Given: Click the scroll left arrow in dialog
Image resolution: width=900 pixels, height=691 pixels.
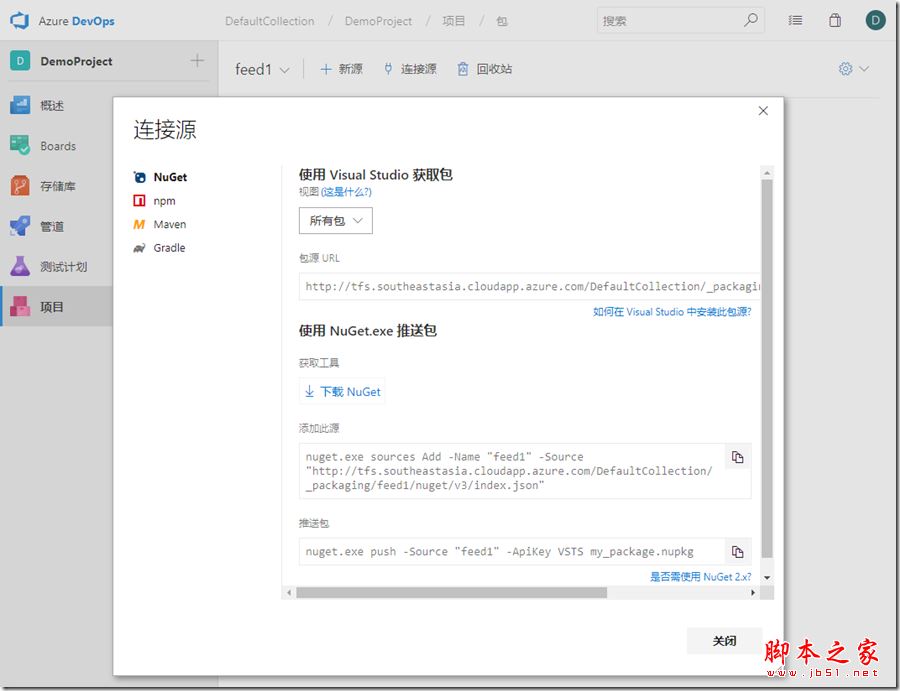Looking at the screenshot, I should [x=289, y=592].
